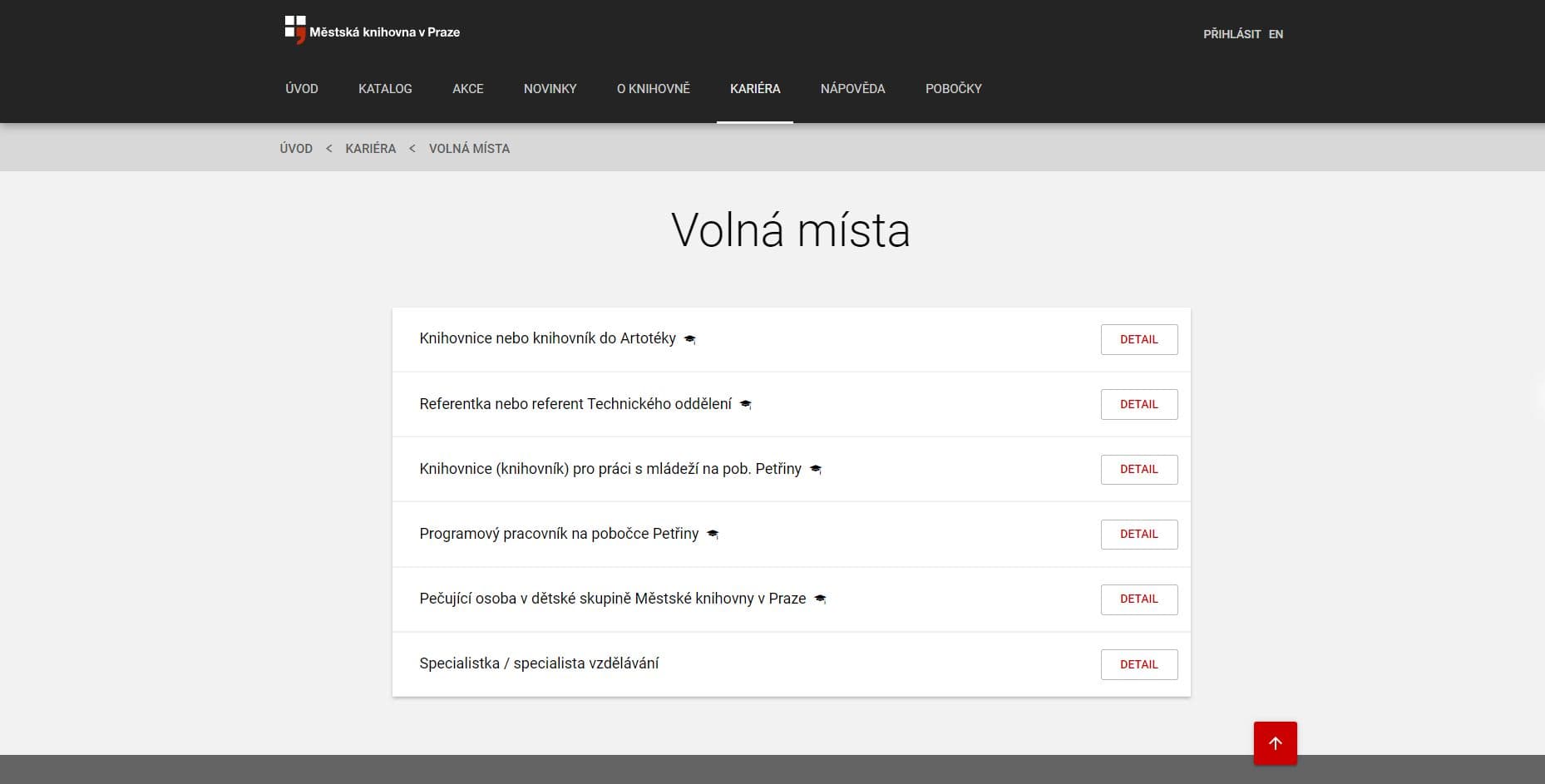Switch language to EN
Screen dimensions: 1545x784
1276,34
